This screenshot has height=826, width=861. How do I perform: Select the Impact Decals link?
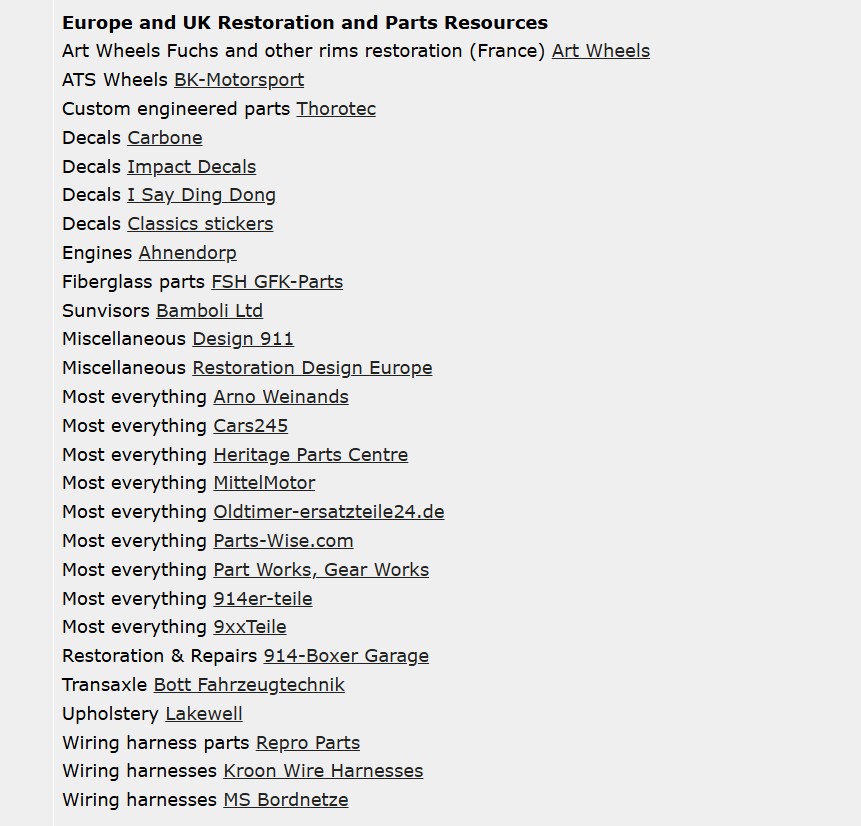[x=191, y=167]
